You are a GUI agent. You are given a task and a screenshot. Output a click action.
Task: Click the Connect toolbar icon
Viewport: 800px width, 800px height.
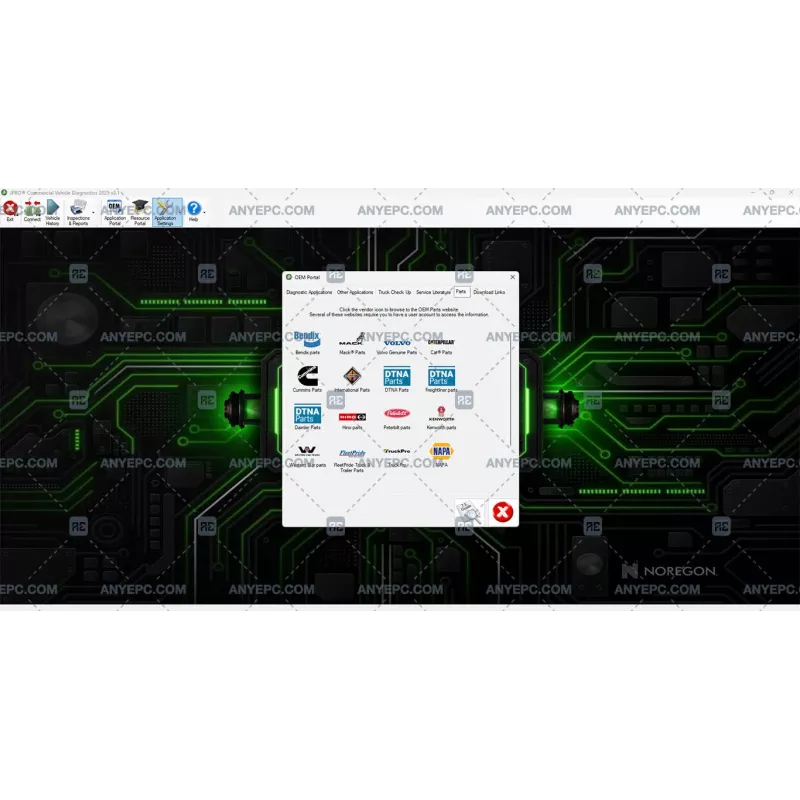[x=31, y=209]
